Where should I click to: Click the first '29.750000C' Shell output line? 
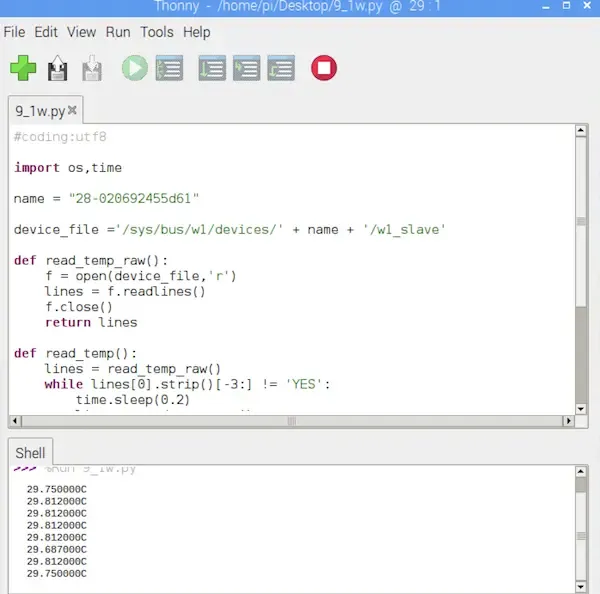coord(57,490)
